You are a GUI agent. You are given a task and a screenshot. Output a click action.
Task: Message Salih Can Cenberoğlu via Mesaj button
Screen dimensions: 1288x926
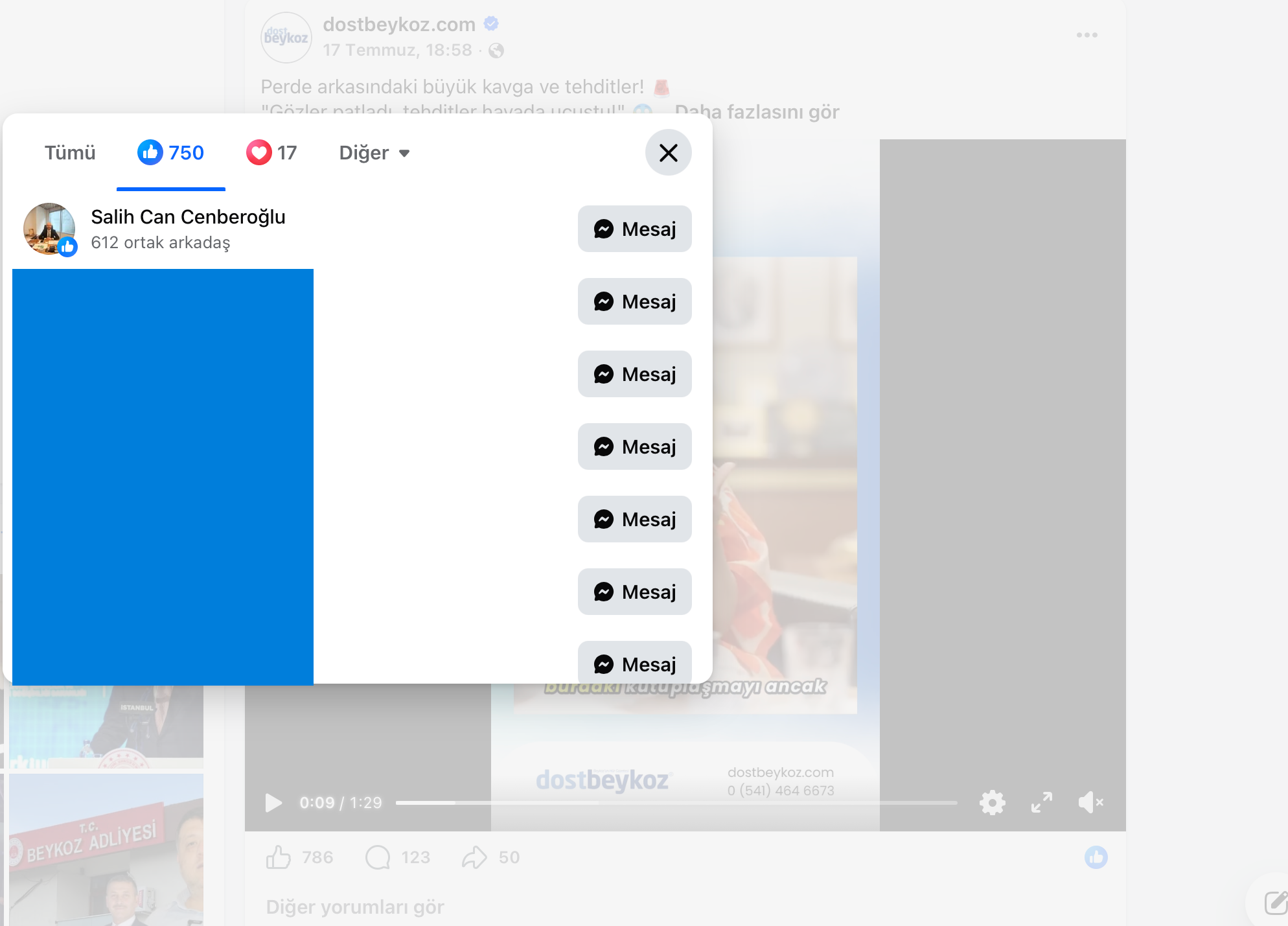click(x=634, y=229)
